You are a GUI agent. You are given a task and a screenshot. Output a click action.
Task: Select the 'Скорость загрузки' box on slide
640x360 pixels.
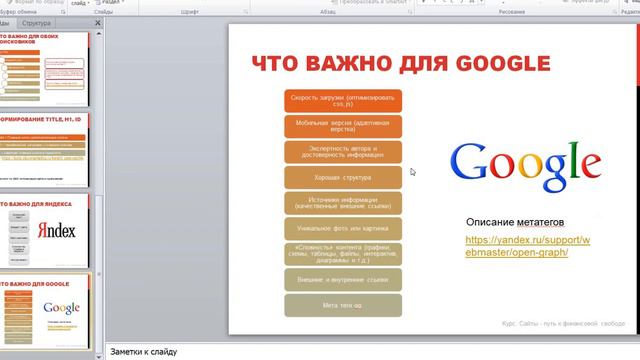(343, 101)
